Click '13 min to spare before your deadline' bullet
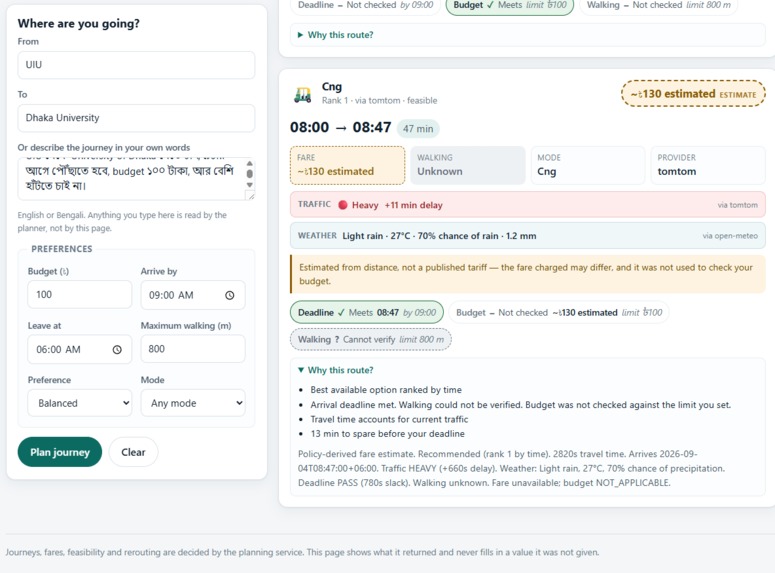This screenshot has width=775, height=573. pyautogui.click(x=388, y=434)
